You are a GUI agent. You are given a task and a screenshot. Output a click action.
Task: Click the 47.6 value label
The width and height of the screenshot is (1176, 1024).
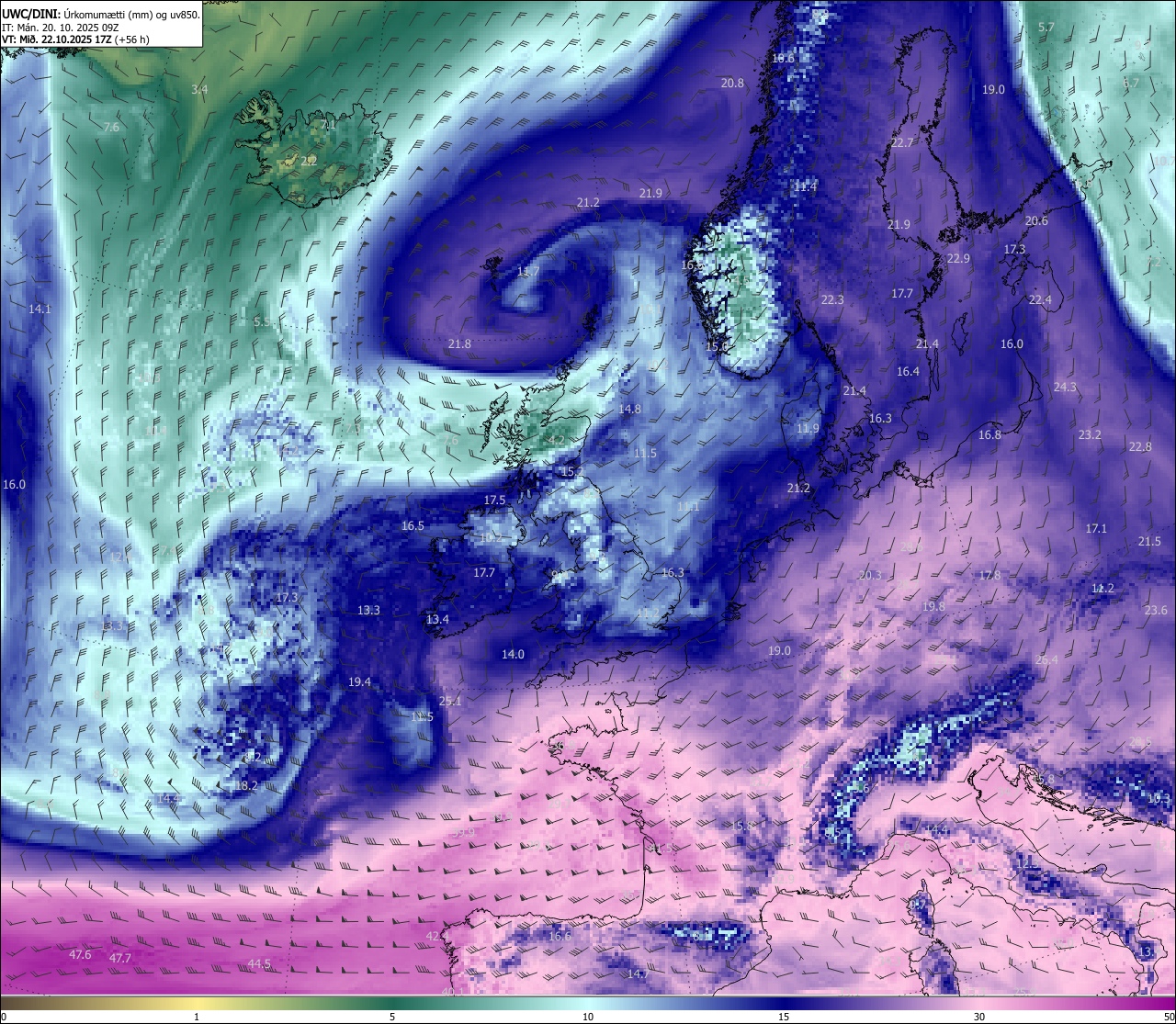[x=80, y=955]
